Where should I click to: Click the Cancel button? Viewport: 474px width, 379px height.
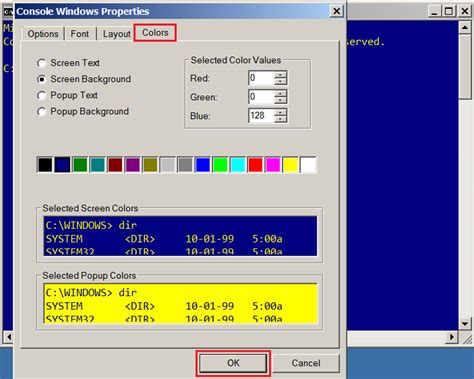(x=306, y=363)
